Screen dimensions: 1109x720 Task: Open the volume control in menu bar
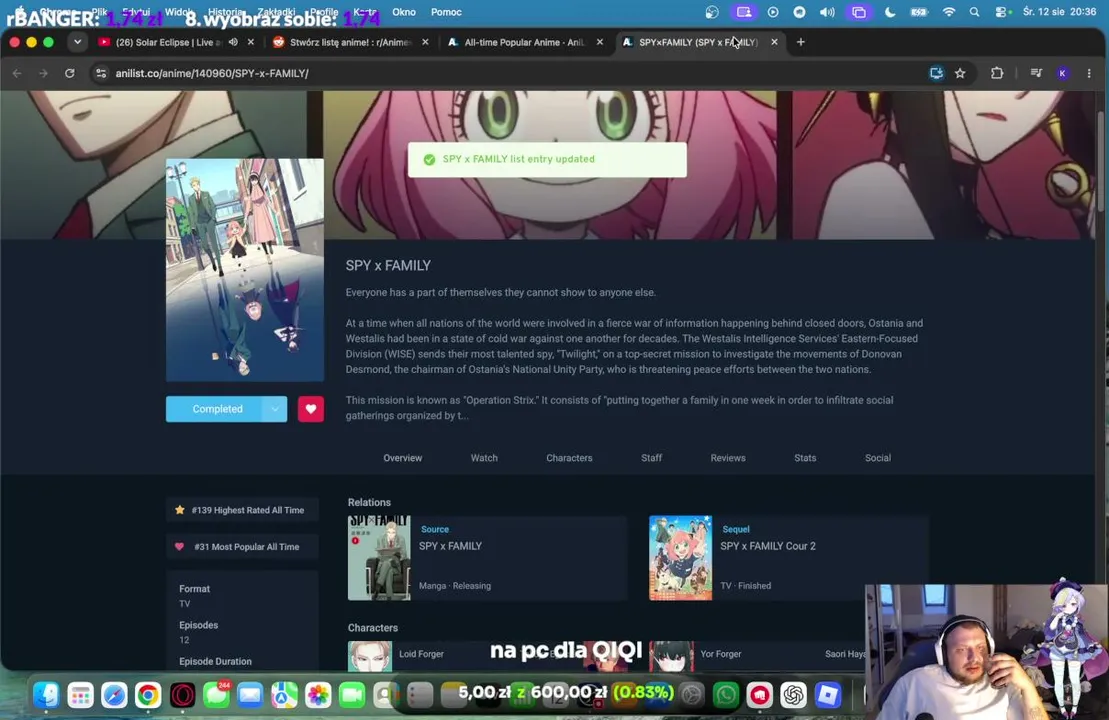[x=826, y=12]
